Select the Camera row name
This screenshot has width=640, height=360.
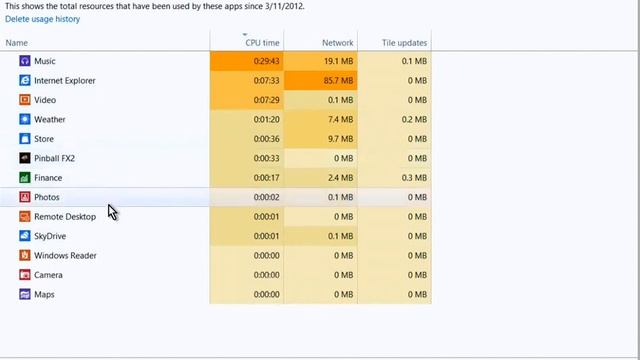click(x=49, y=275)
